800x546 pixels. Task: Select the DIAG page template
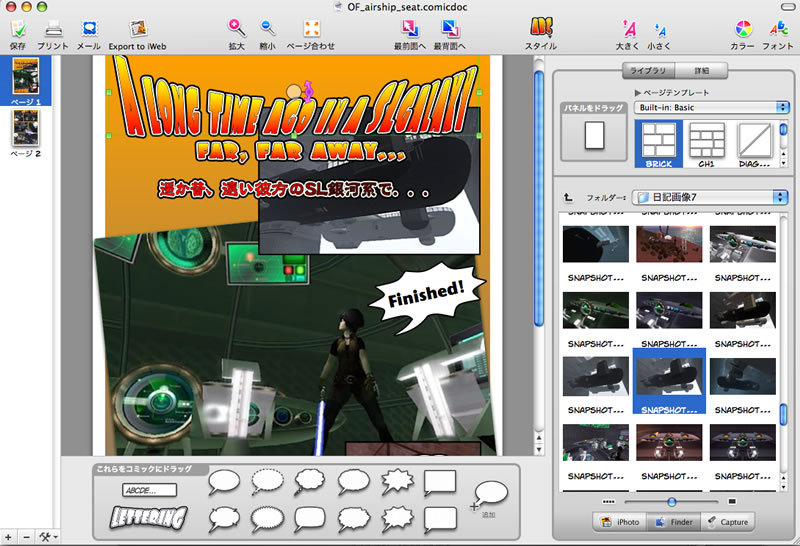755,144
